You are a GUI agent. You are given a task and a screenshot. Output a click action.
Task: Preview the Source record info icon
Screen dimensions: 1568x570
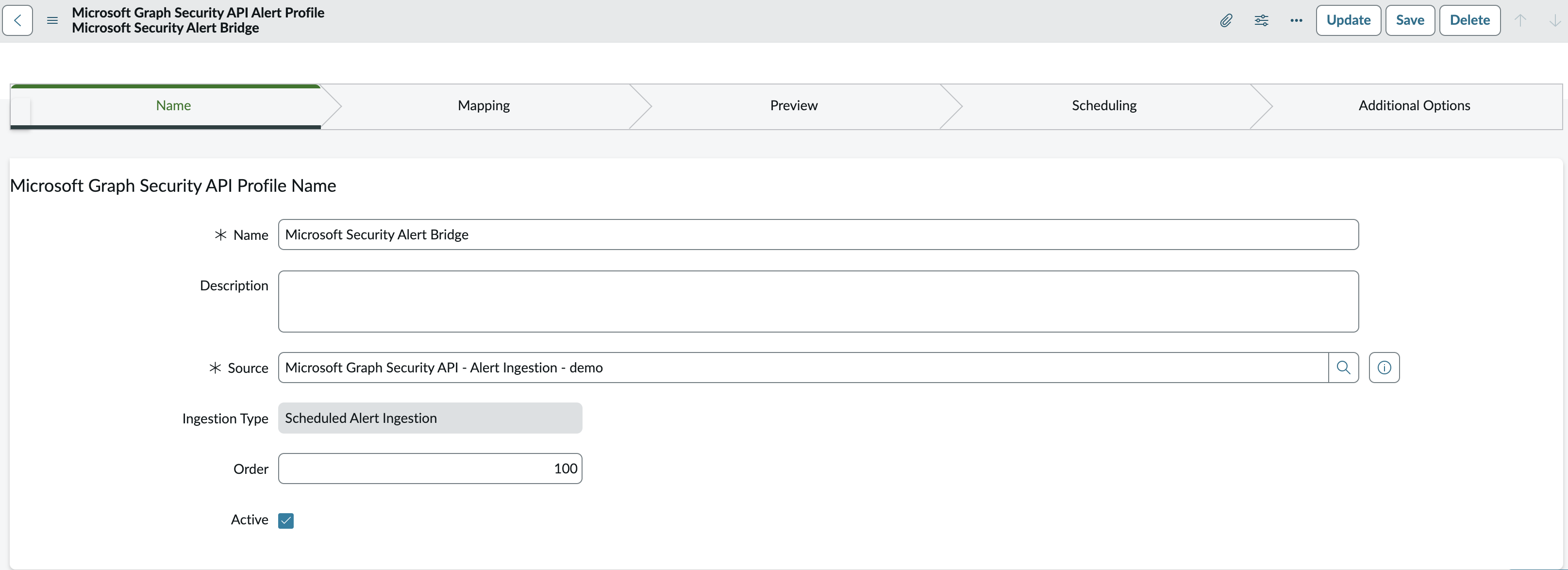(x=1384, y=367)
